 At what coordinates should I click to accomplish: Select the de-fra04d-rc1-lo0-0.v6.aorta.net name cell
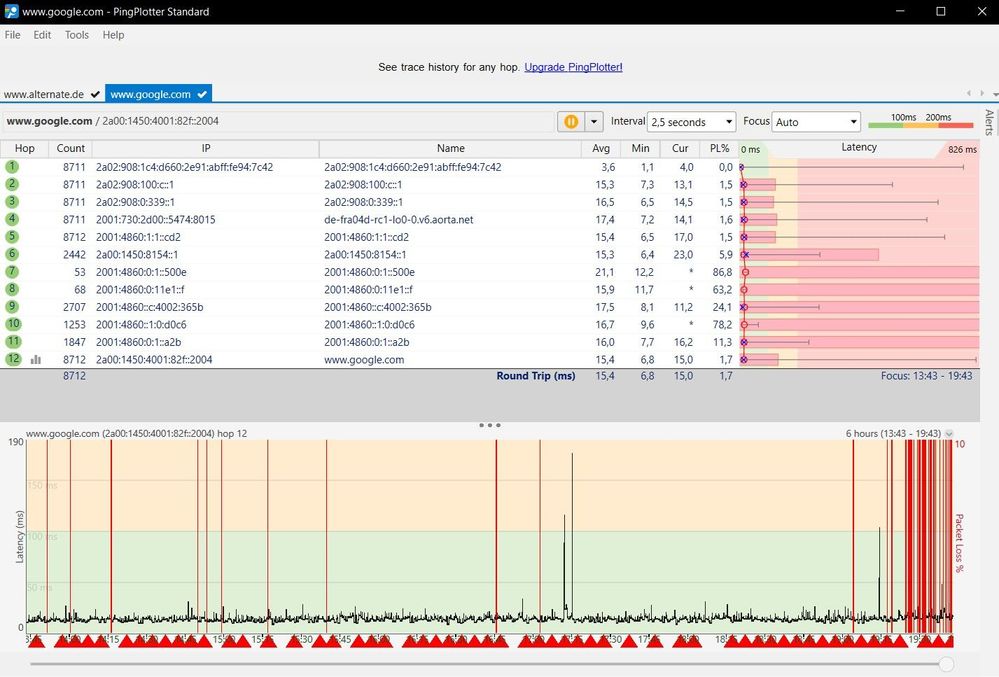pos(399,220)
